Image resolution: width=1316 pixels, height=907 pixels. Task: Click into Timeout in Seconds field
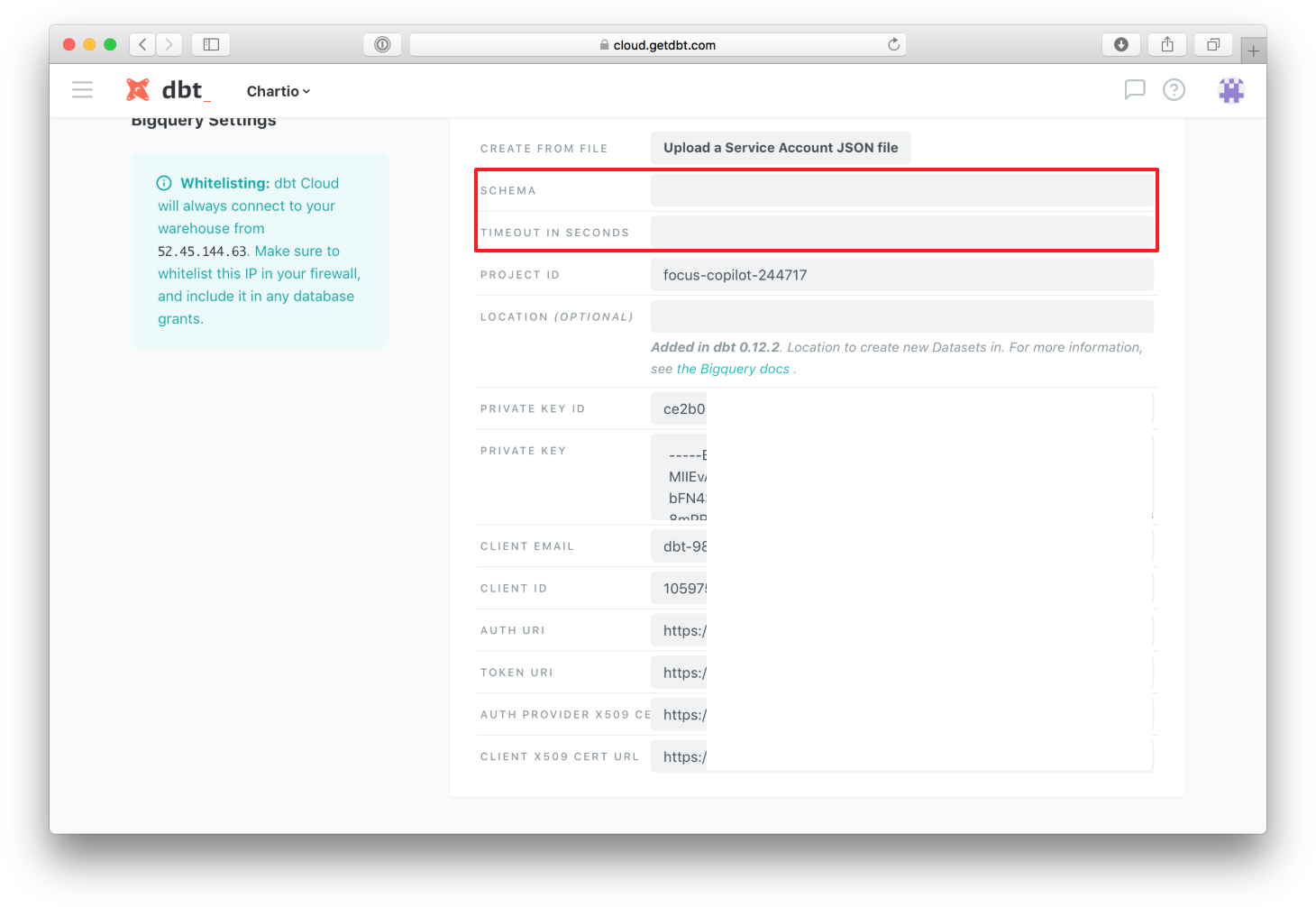(902, 232)
